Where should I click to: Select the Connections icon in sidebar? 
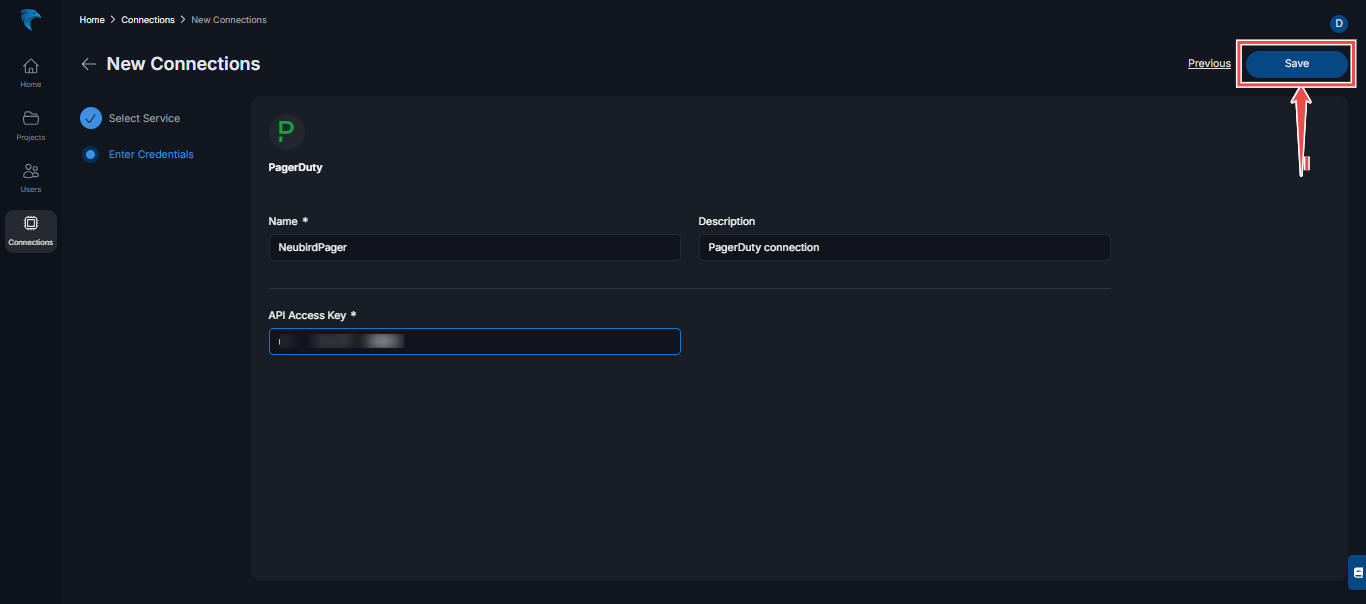click(30, 228)
